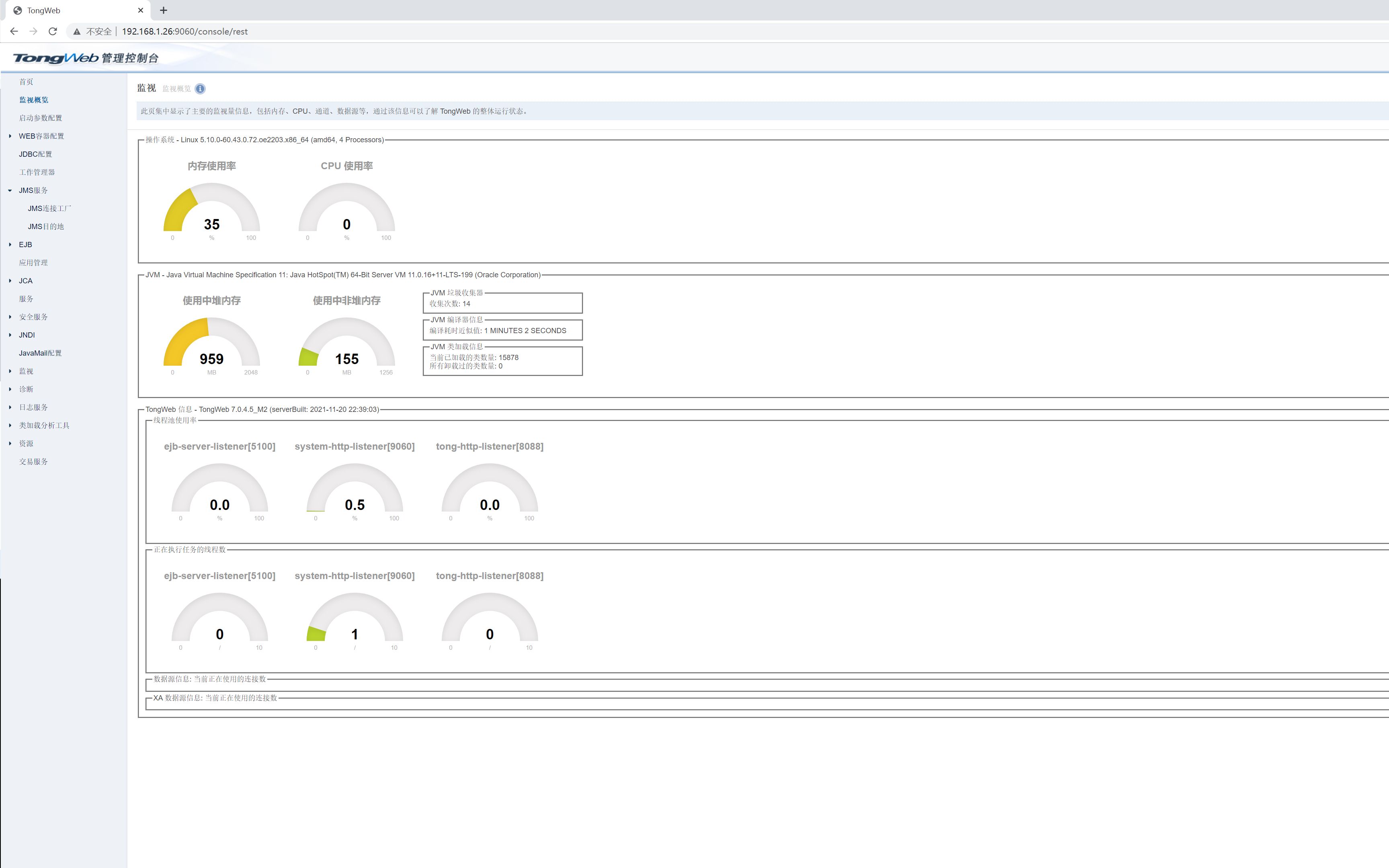Click the JVM specification legend text
This screenshot has height=868, width=1389.
(x=343, y=275)
